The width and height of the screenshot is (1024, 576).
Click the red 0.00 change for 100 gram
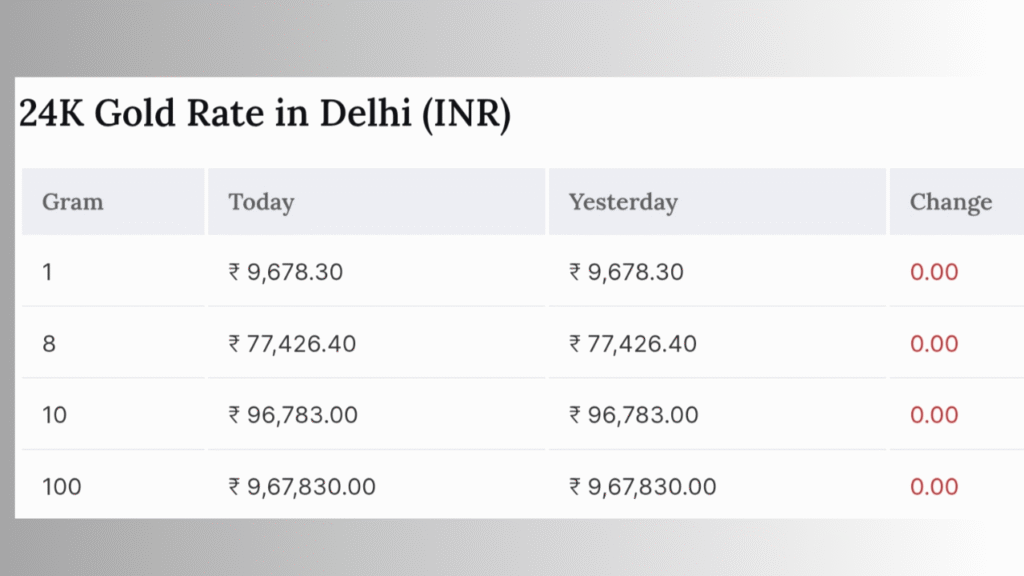(934, 487)
